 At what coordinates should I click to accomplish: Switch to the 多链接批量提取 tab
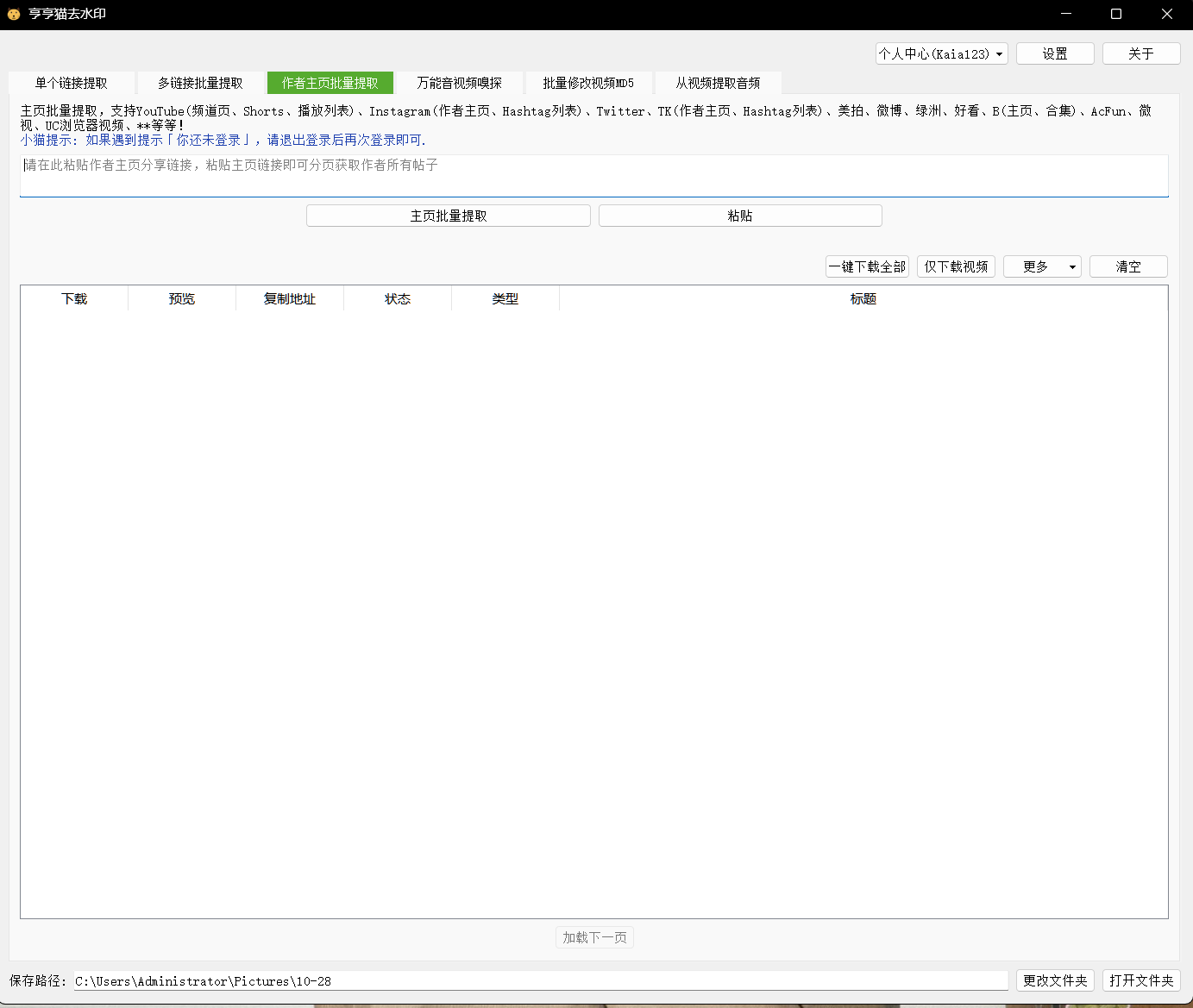tap(200, 83)
